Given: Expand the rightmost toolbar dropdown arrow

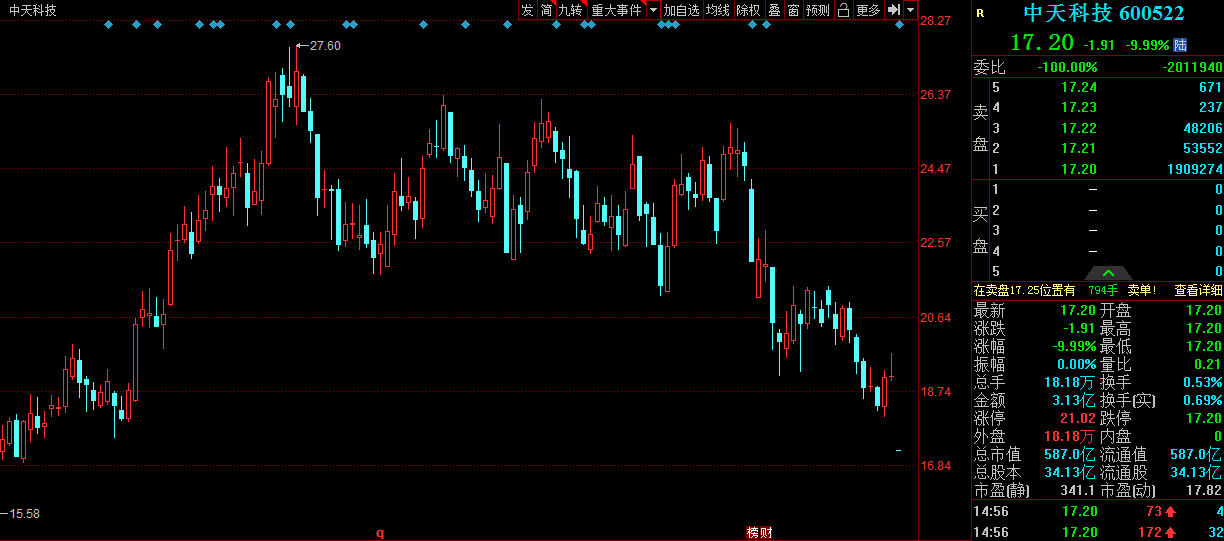Looking at the screenshot, I should point(910,10).
